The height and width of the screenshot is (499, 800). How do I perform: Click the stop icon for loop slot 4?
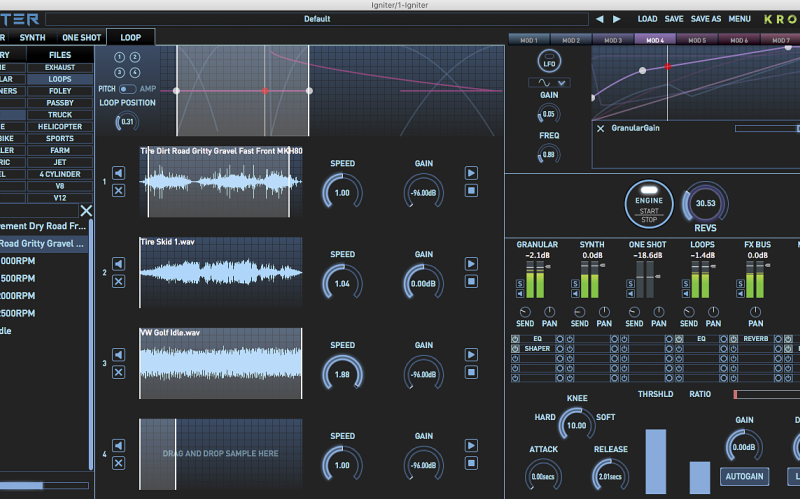(x=471, y=463)
